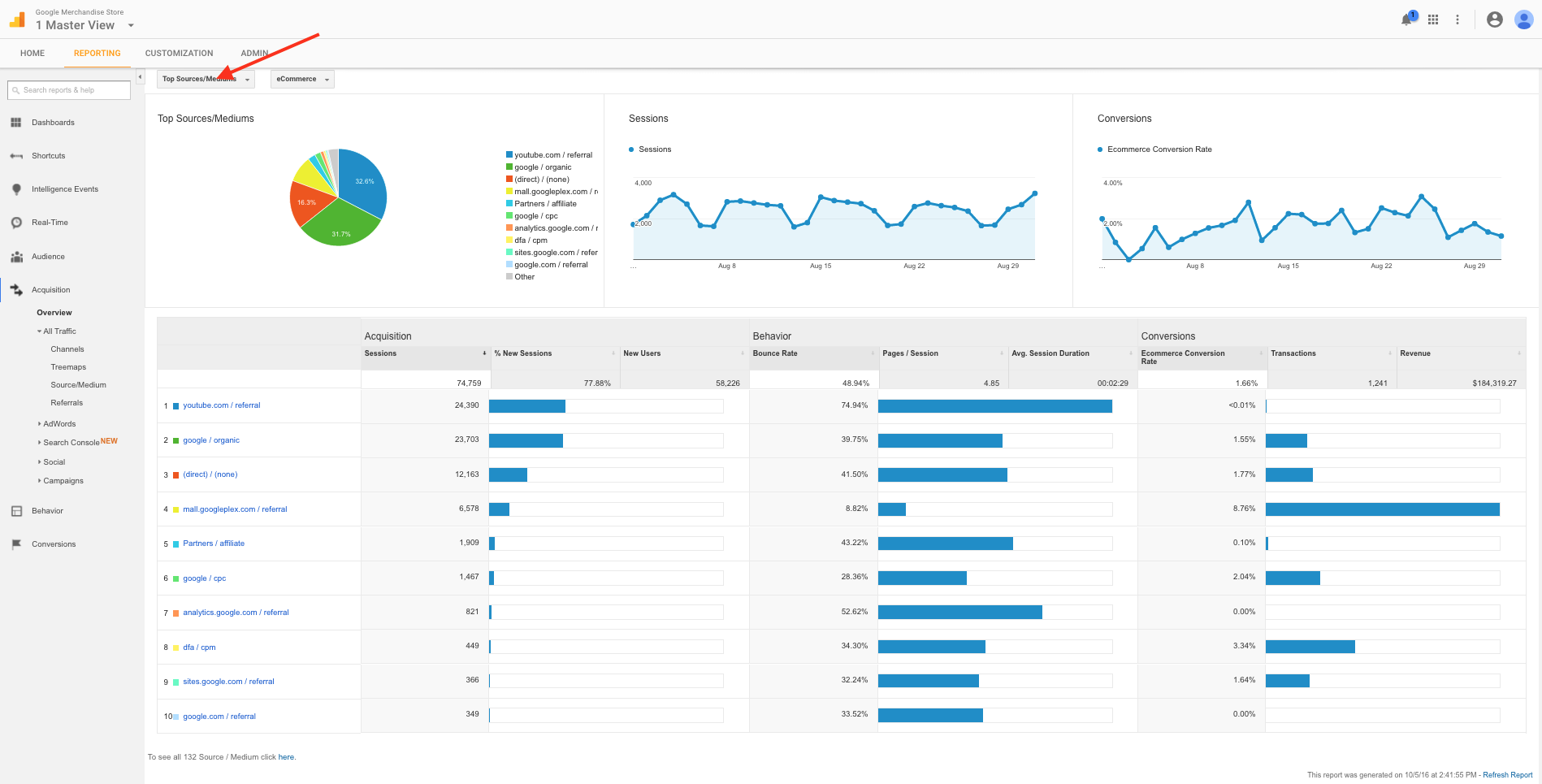Select the Real-Time report icon
Screen dimensions: 1542x784
click(x=17, y=222)
